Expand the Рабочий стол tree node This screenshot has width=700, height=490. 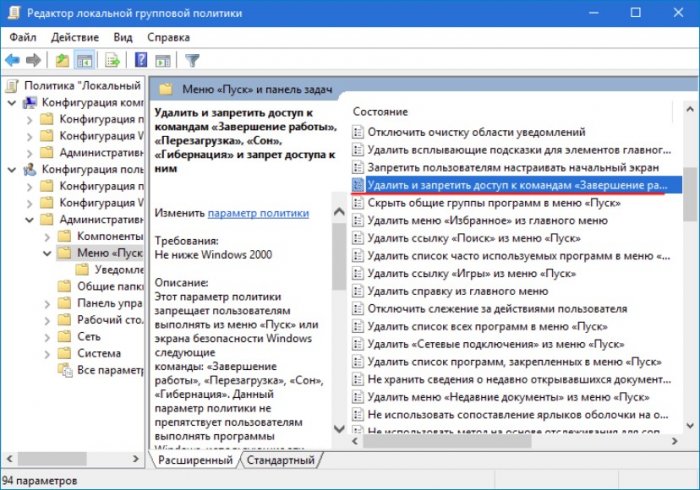click(47, 320)
